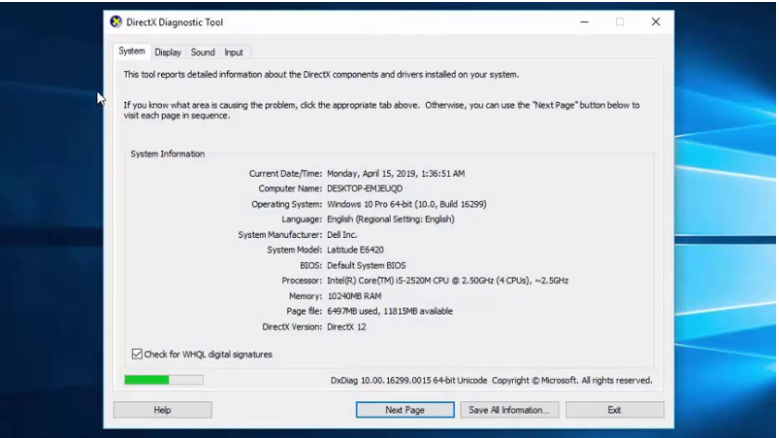Image resolution: width=779 pixels, height=438 pixels.
Task: Click the Processor information value
Action: 447,281
